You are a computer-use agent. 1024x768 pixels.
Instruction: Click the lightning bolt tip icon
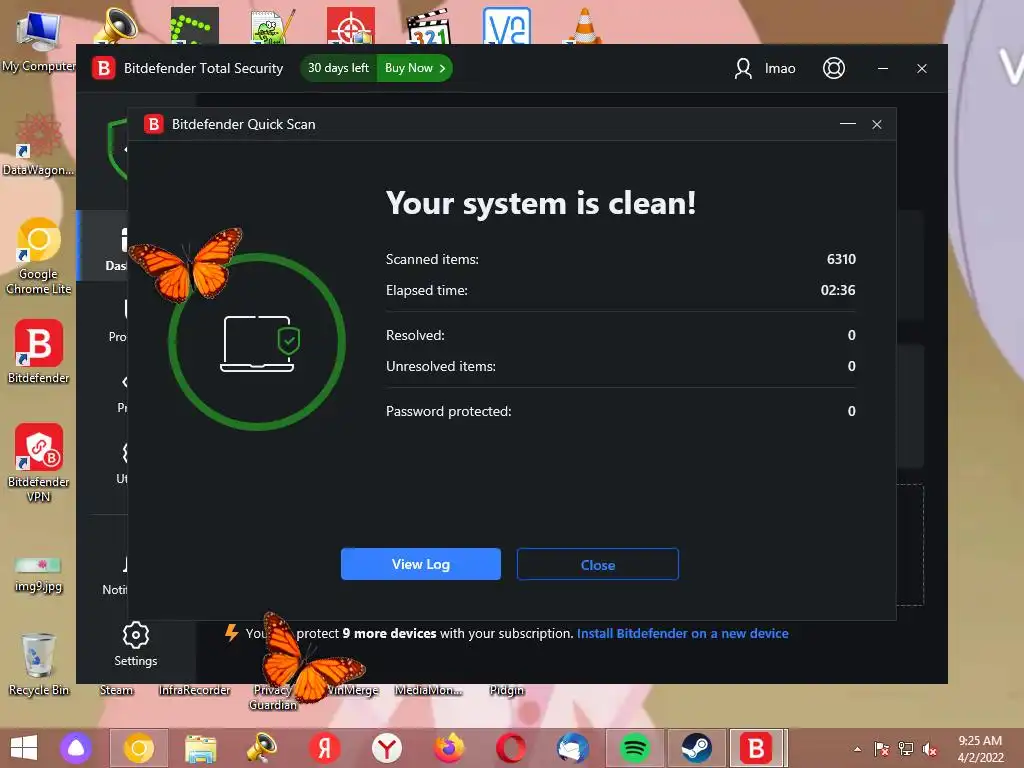click(231, 632)
